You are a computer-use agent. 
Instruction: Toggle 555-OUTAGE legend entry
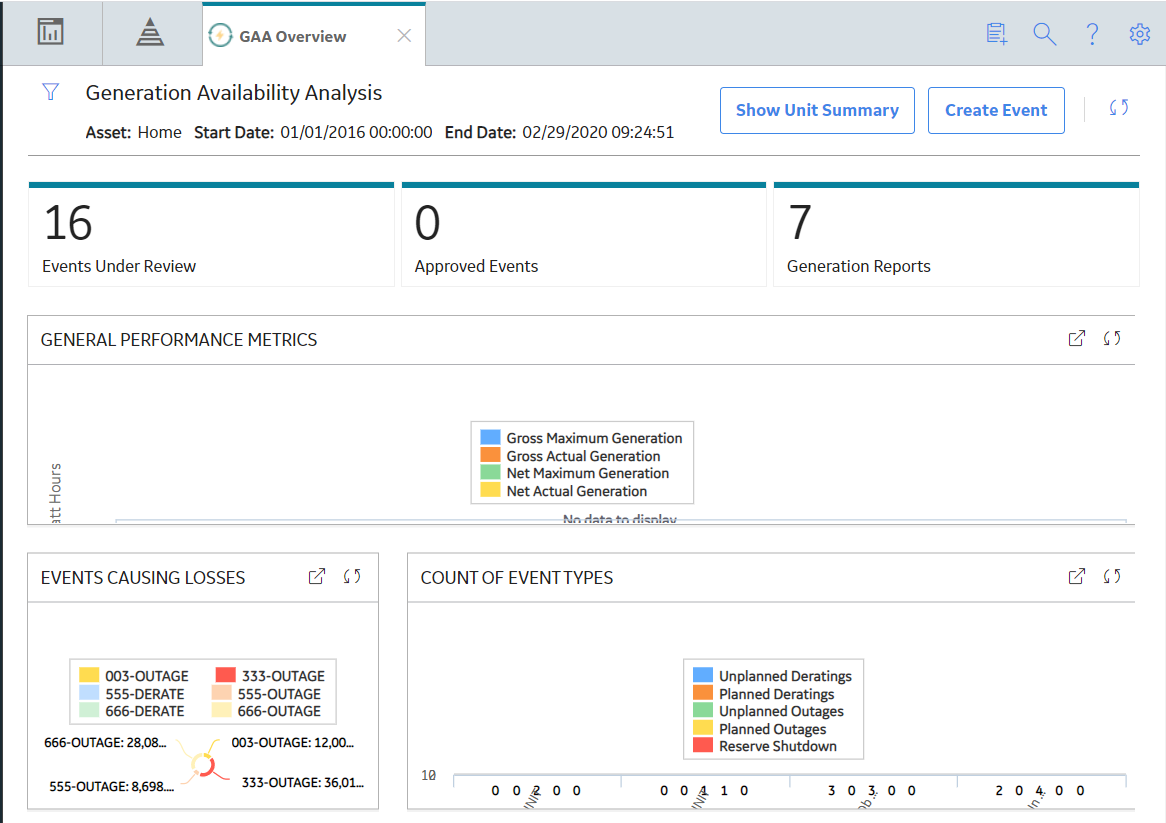click(266, 694)
